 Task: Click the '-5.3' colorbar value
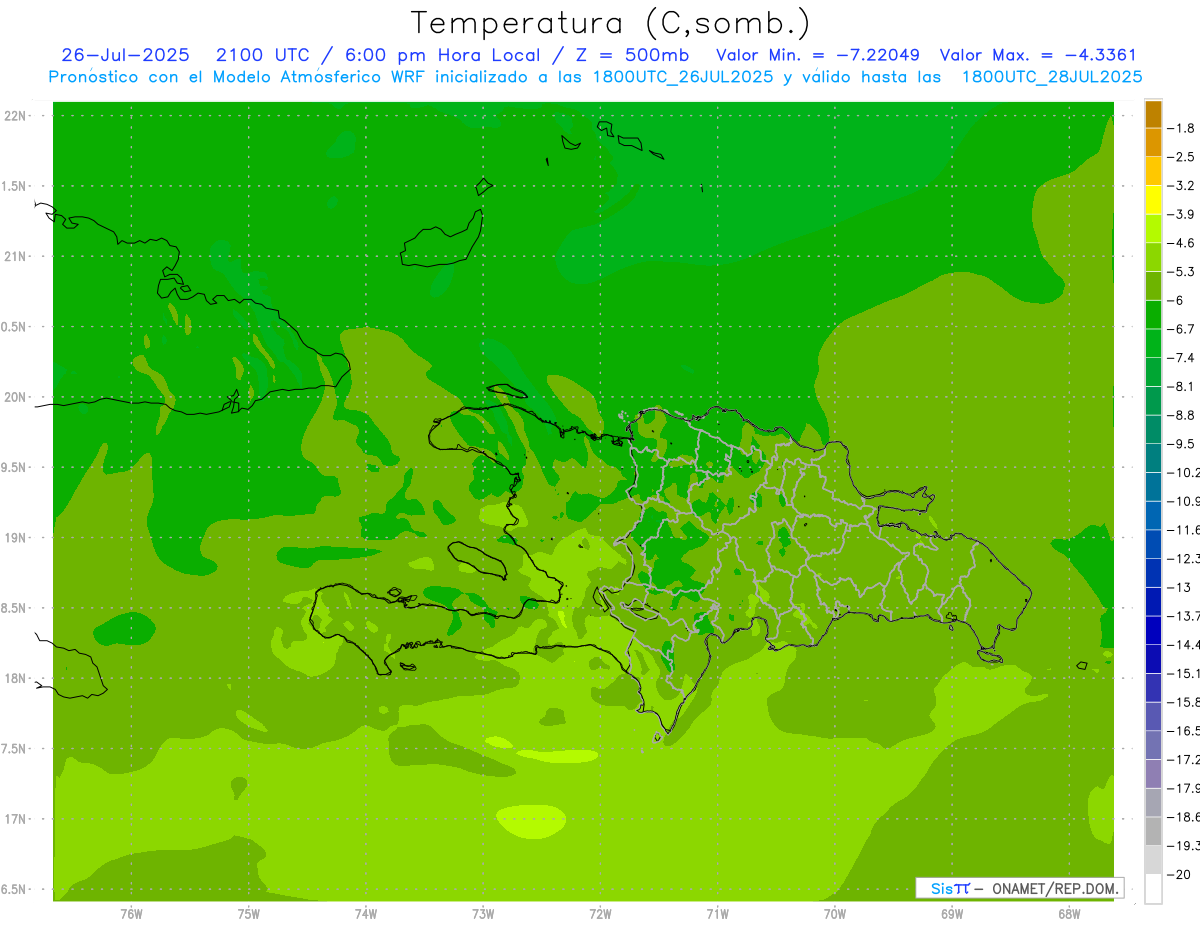[1182, 272]
